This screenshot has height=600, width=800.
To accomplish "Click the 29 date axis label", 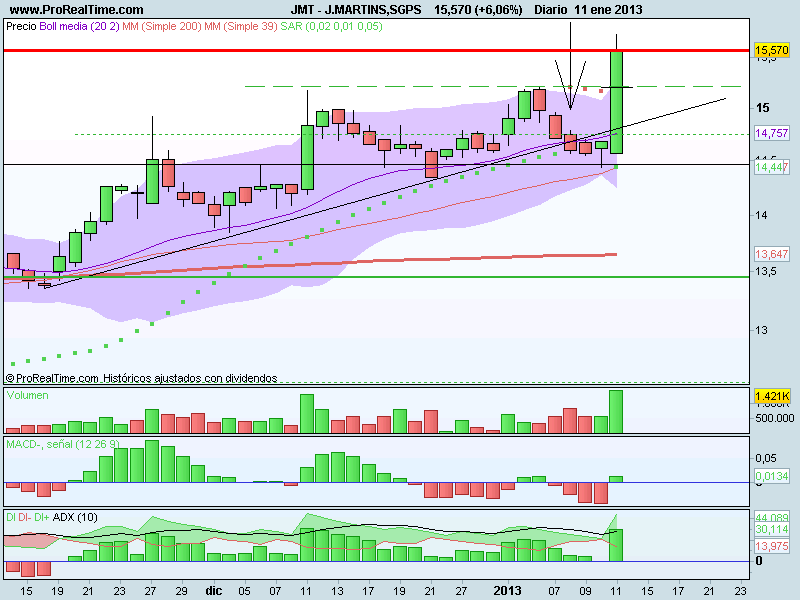I will (x=182, y=591).
